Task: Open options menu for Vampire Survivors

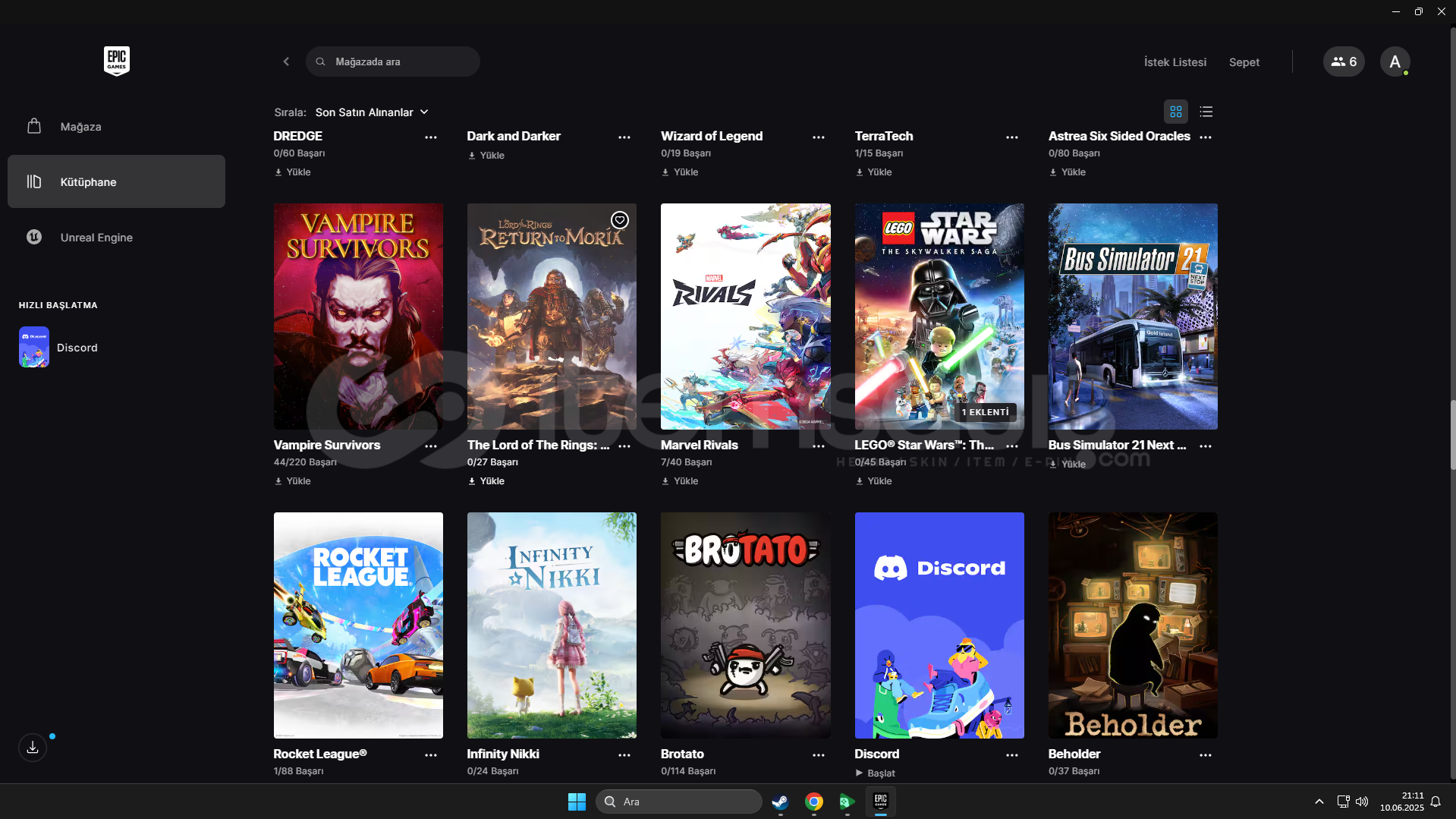Action: (x=431, y=446)
